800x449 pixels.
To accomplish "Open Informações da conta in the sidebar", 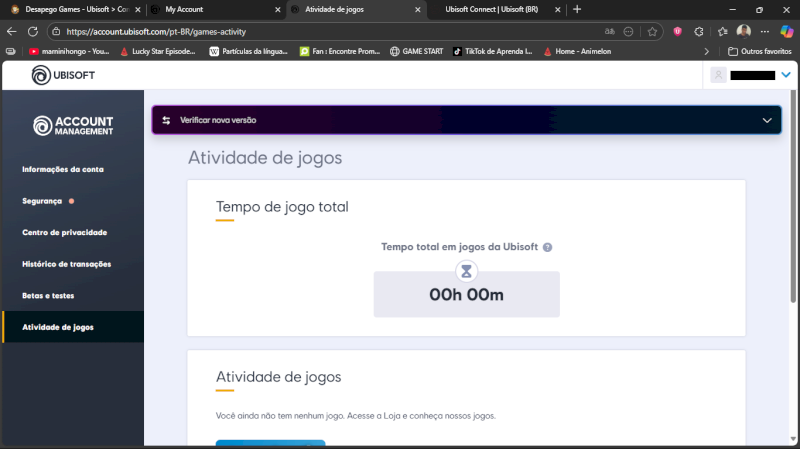I will tap(63, 169).
